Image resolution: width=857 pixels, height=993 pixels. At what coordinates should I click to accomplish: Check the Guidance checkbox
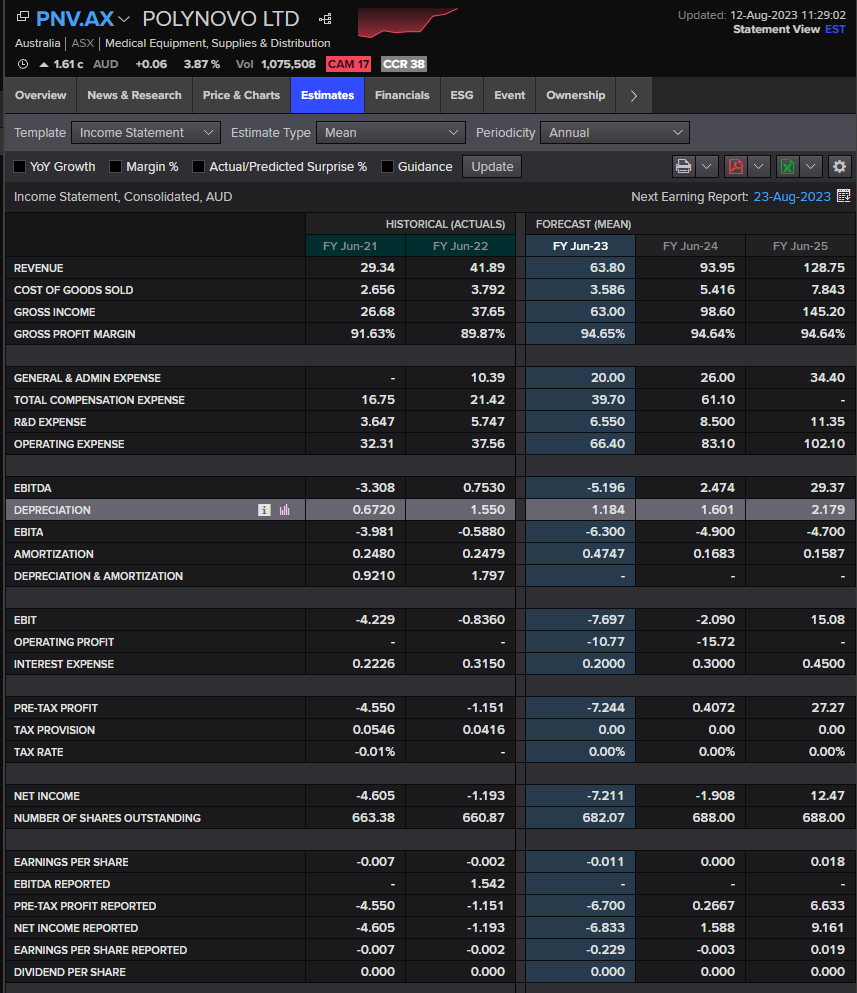(387, 167)
